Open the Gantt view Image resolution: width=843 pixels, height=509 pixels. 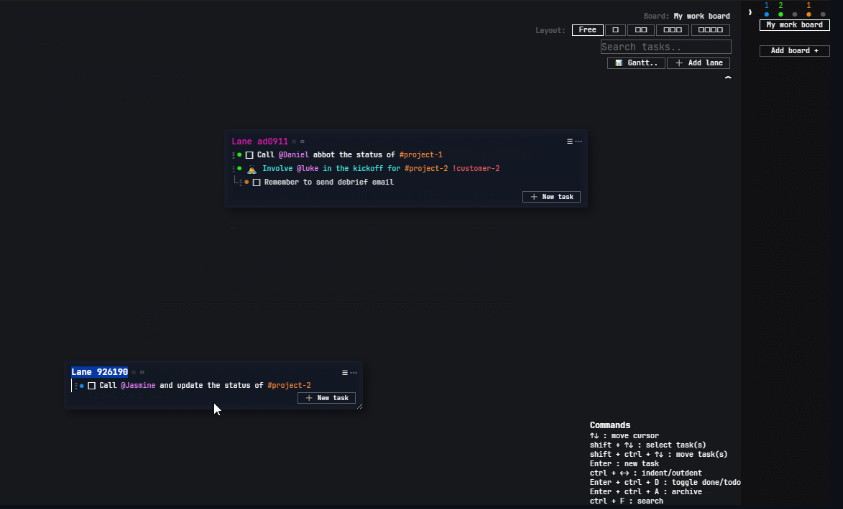pyautogui.click(x=636, y=62)
